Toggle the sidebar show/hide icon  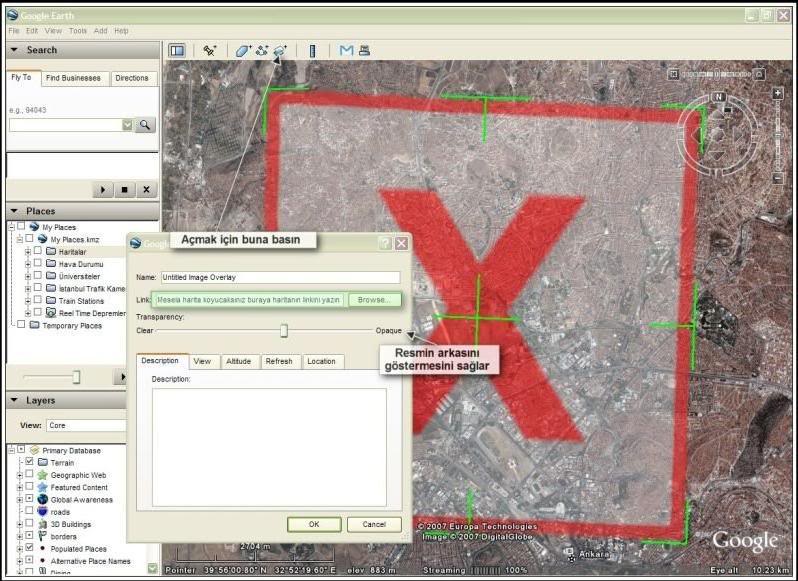177,50
